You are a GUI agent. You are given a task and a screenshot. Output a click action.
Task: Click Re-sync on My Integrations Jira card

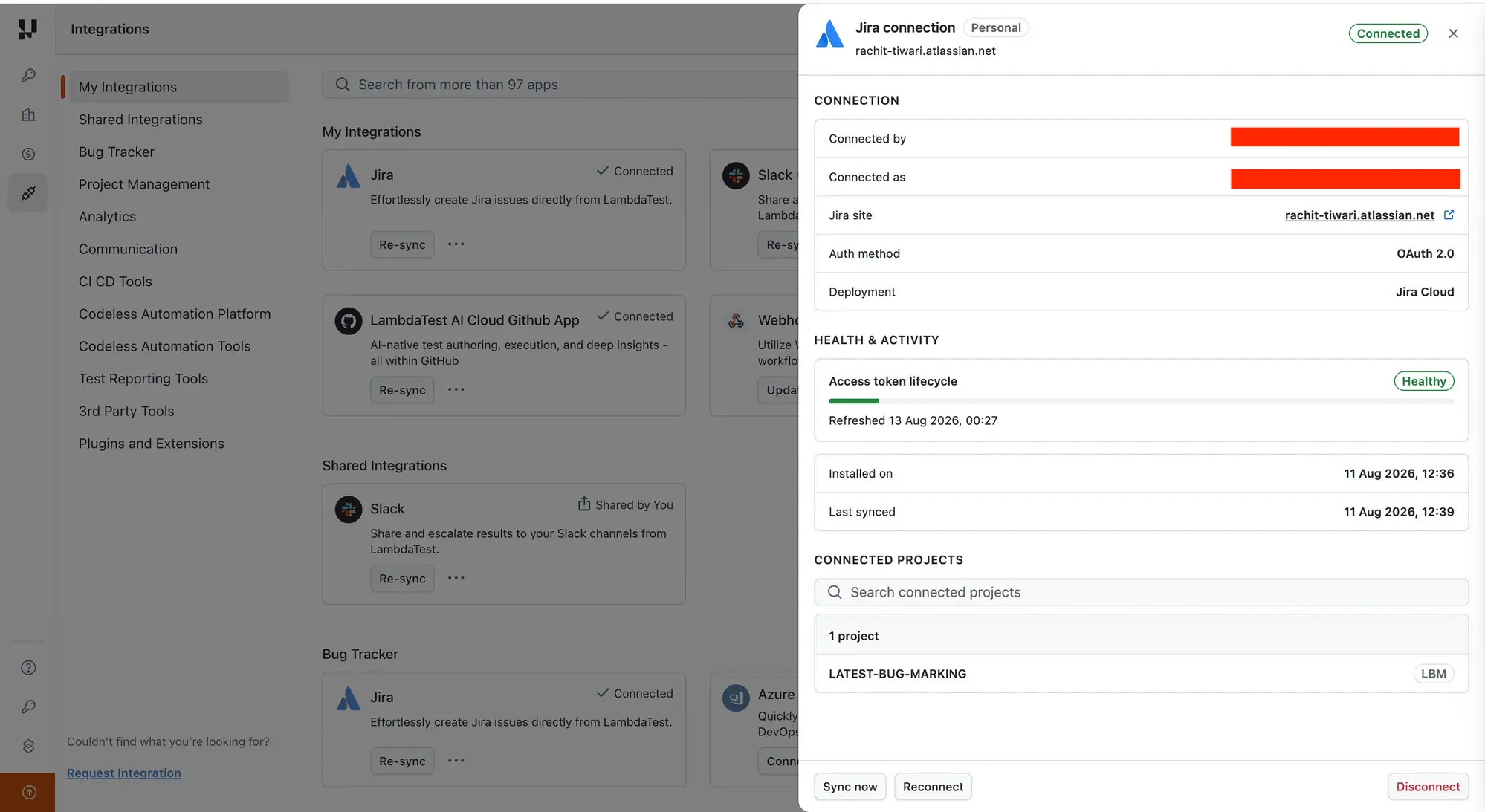coord(402,244)
